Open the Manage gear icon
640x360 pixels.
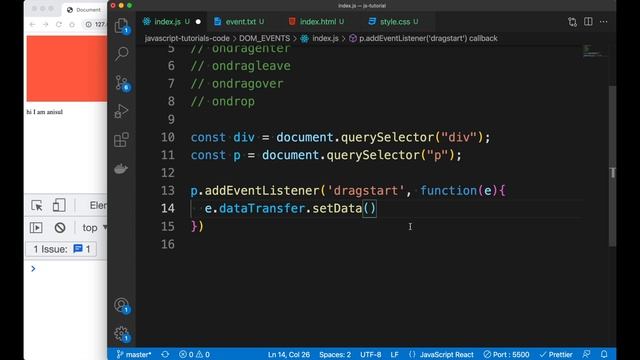point(122,334)
